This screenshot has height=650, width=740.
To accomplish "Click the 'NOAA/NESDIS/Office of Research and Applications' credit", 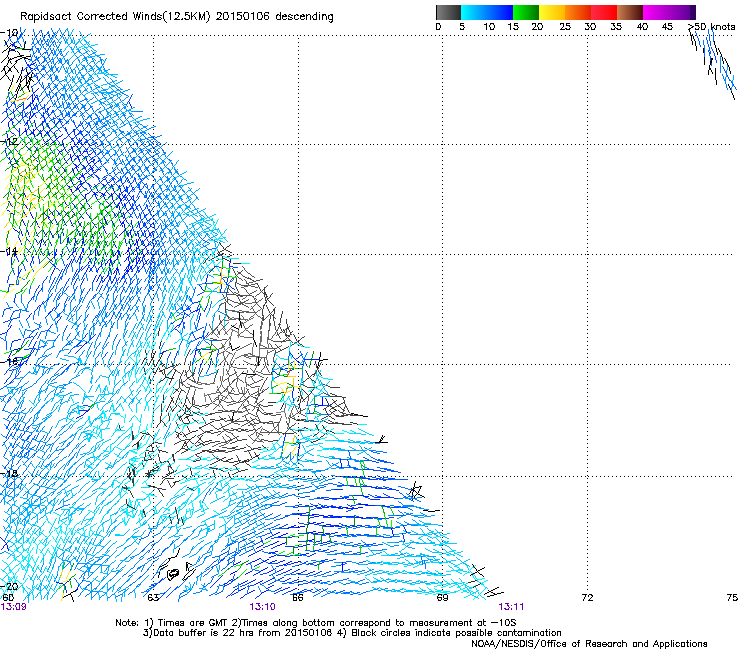I will (589, 644).
